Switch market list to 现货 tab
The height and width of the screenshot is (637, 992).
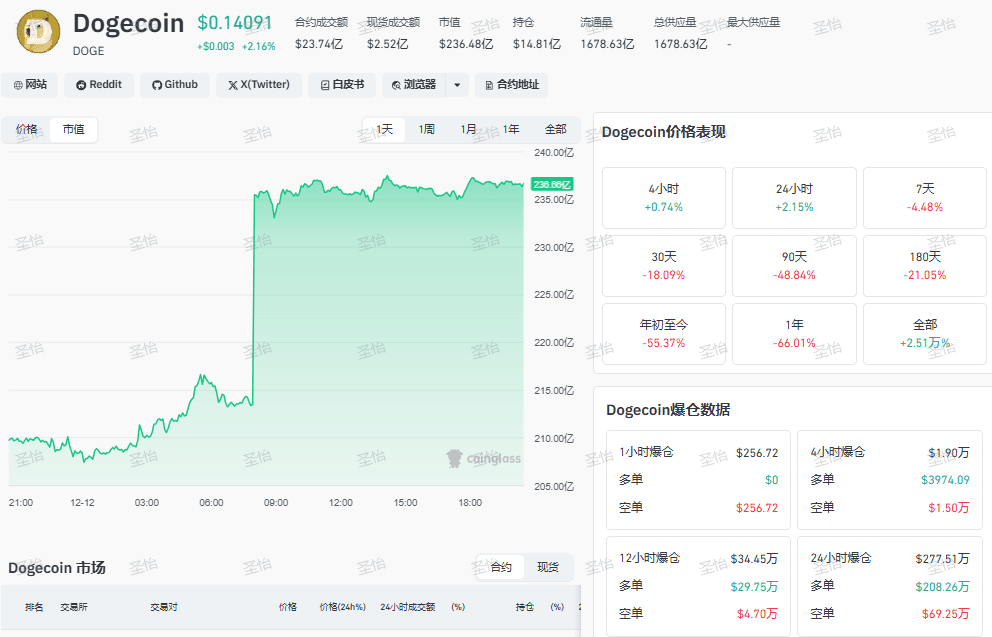[x=548, y=567]
